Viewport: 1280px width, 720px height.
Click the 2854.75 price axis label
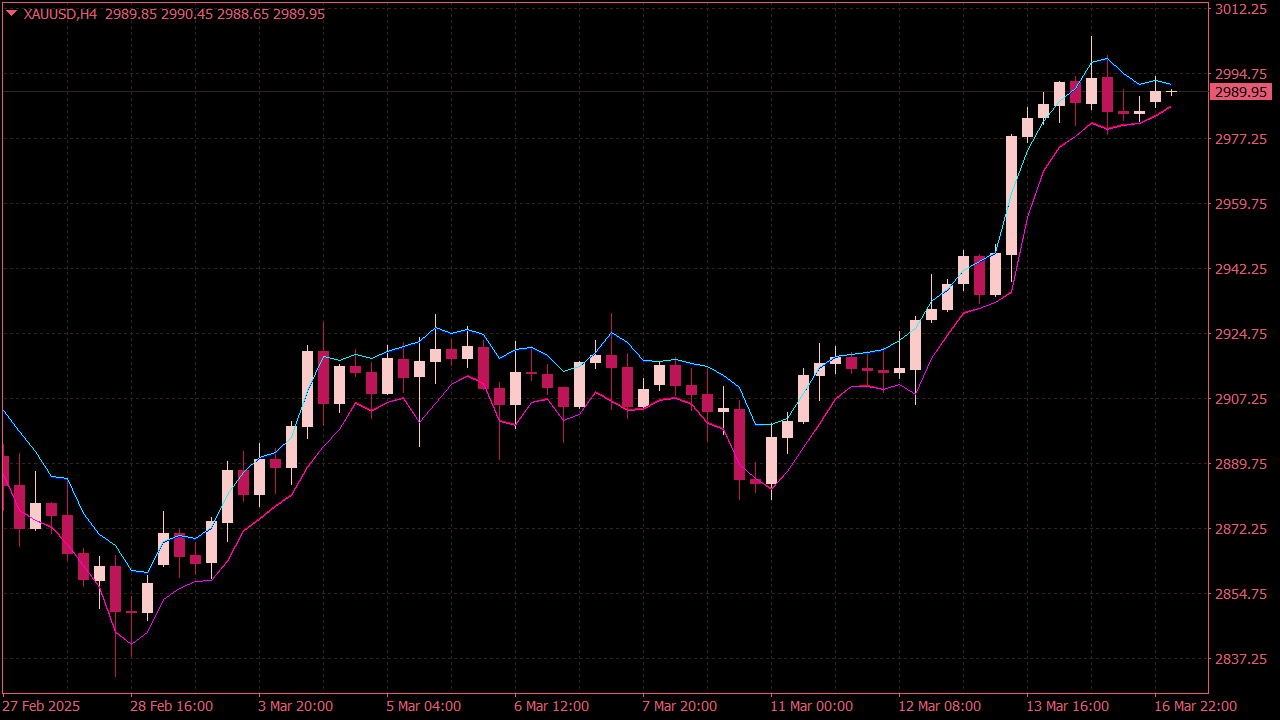(1241, 594)
